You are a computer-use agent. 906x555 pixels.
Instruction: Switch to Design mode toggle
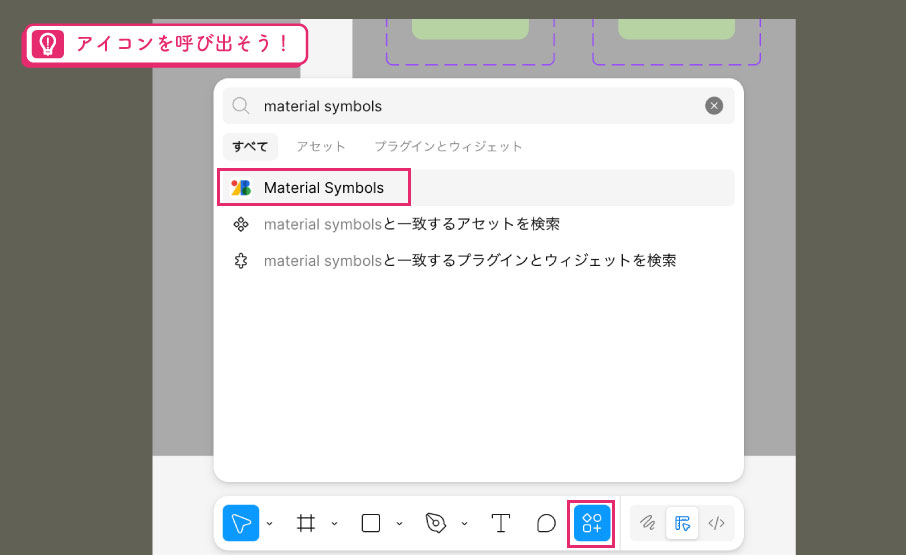click(682, 523)
